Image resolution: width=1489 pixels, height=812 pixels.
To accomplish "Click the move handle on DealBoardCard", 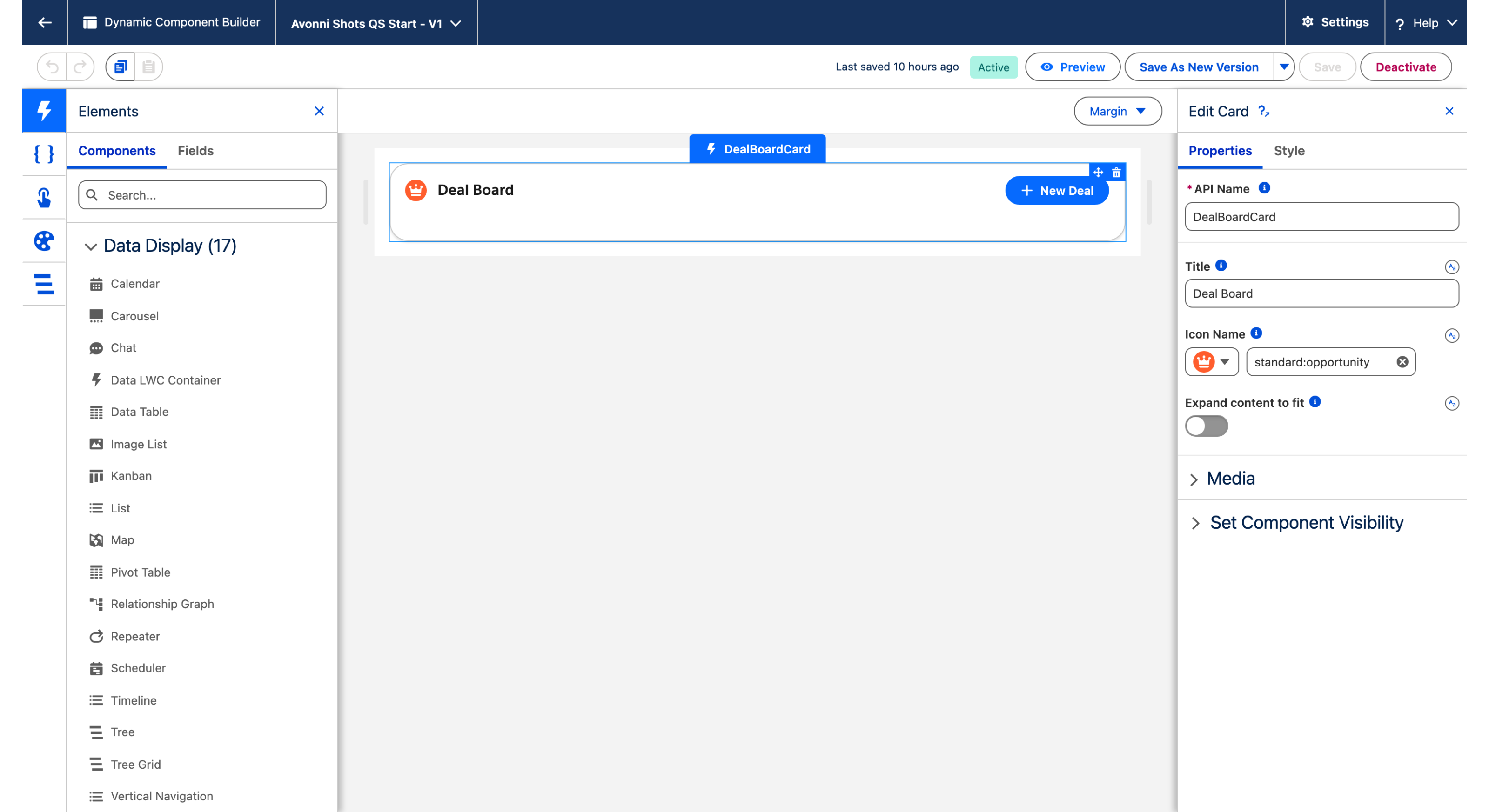I will (x=1098, y=172).
